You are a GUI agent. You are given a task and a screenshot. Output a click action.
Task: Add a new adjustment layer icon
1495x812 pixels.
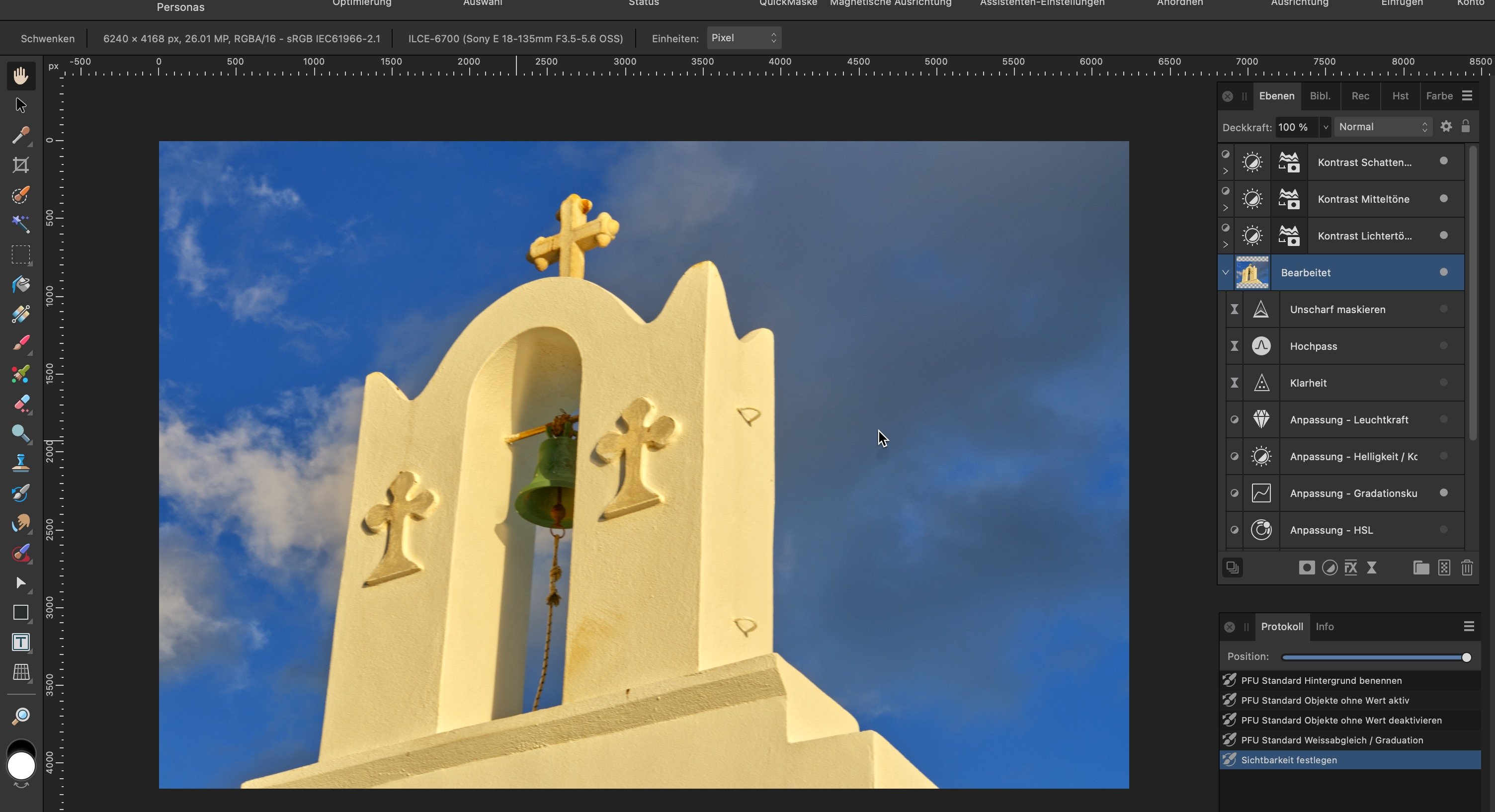1329,568
